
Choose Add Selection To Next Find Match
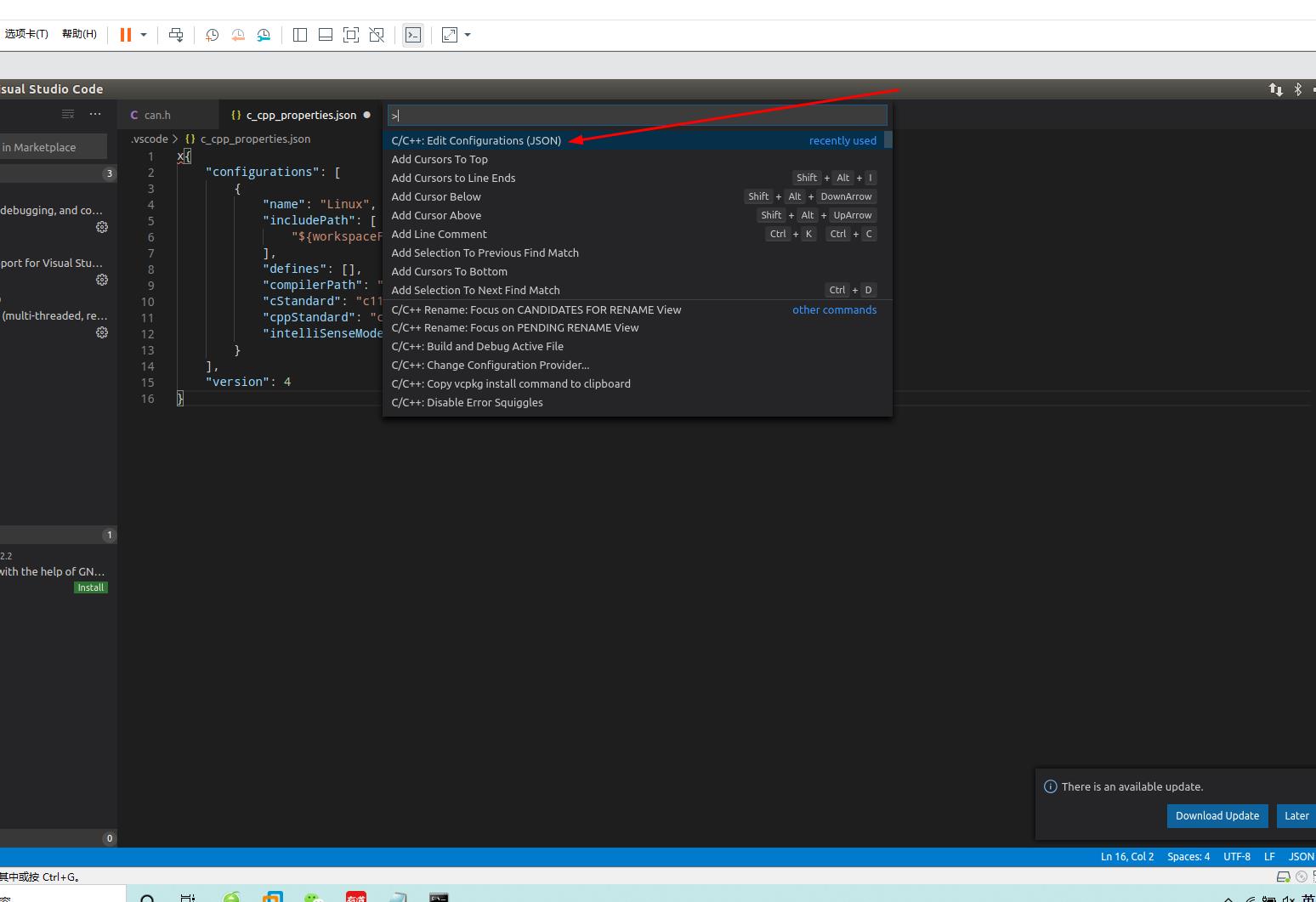633,290
